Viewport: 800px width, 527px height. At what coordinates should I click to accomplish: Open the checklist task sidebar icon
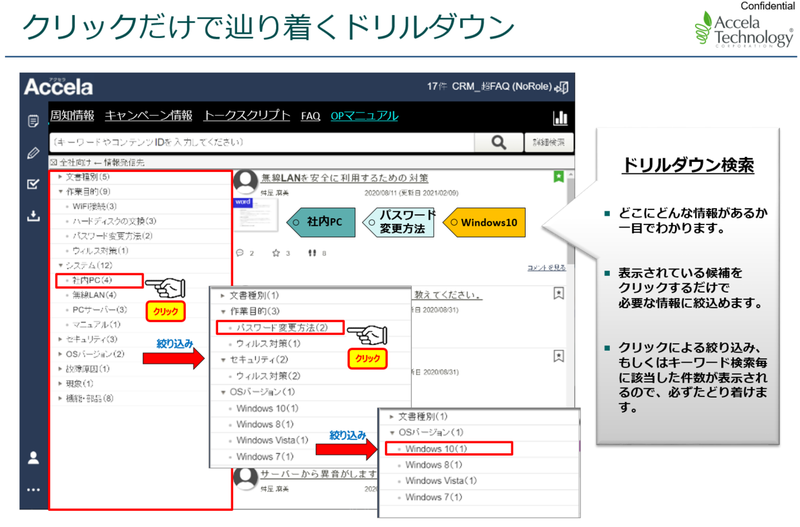click(x=33, y=184)
